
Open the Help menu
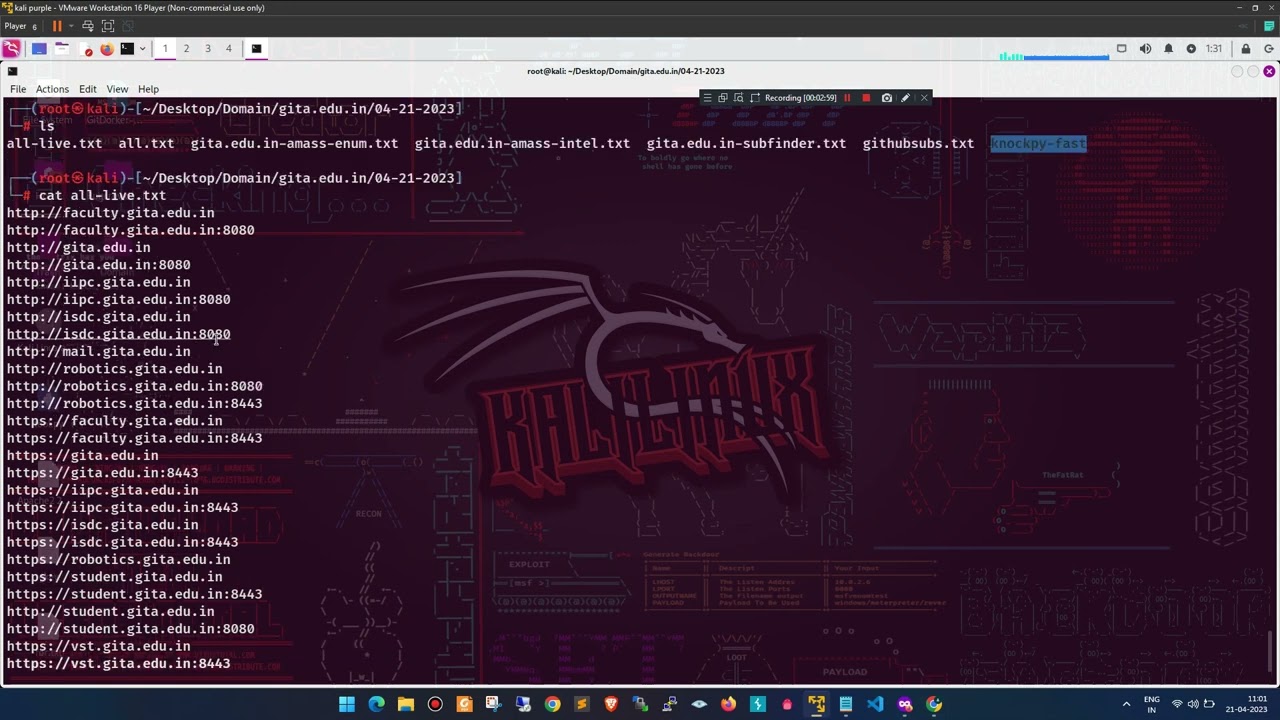tap(148, 89)
